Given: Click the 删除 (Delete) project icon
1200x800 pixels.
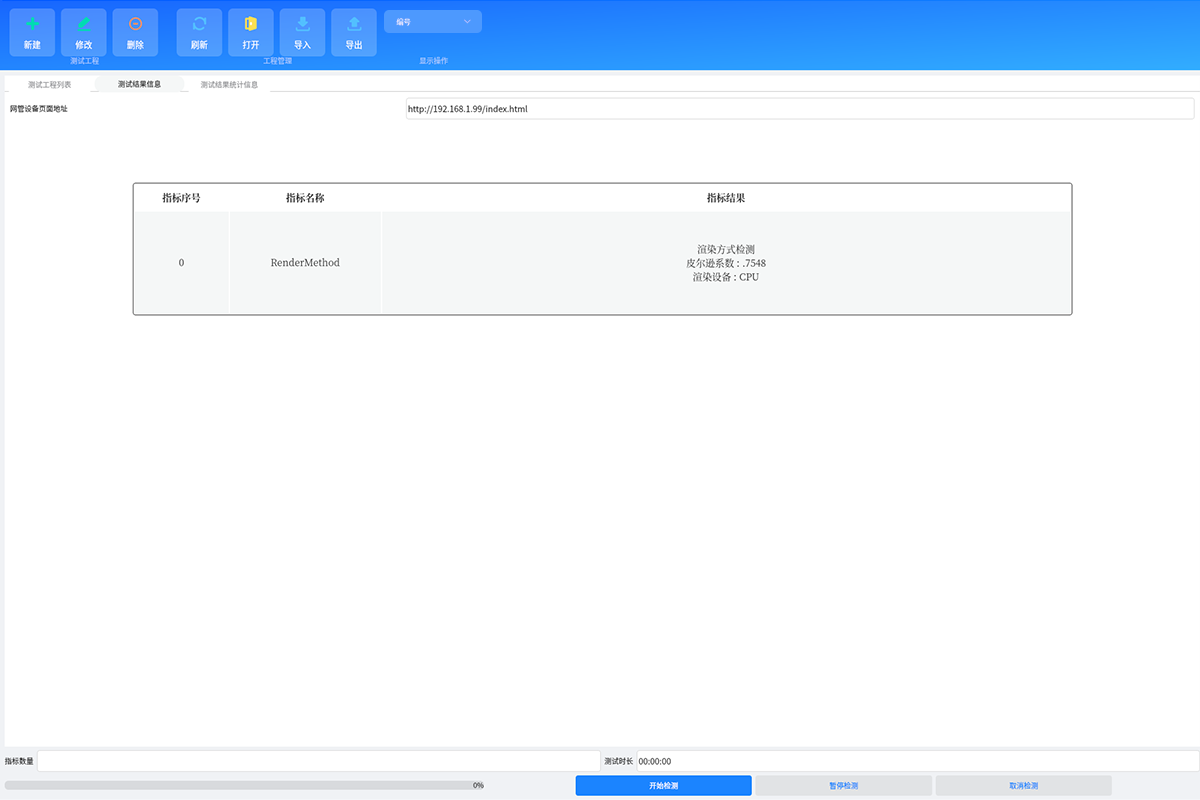Looking at the screenshot, I should (135, 32).
